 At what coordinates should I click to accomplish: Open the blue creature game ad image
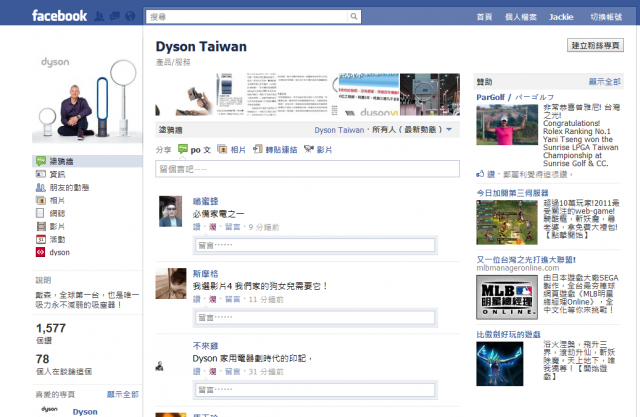click(x=500, y=364)
